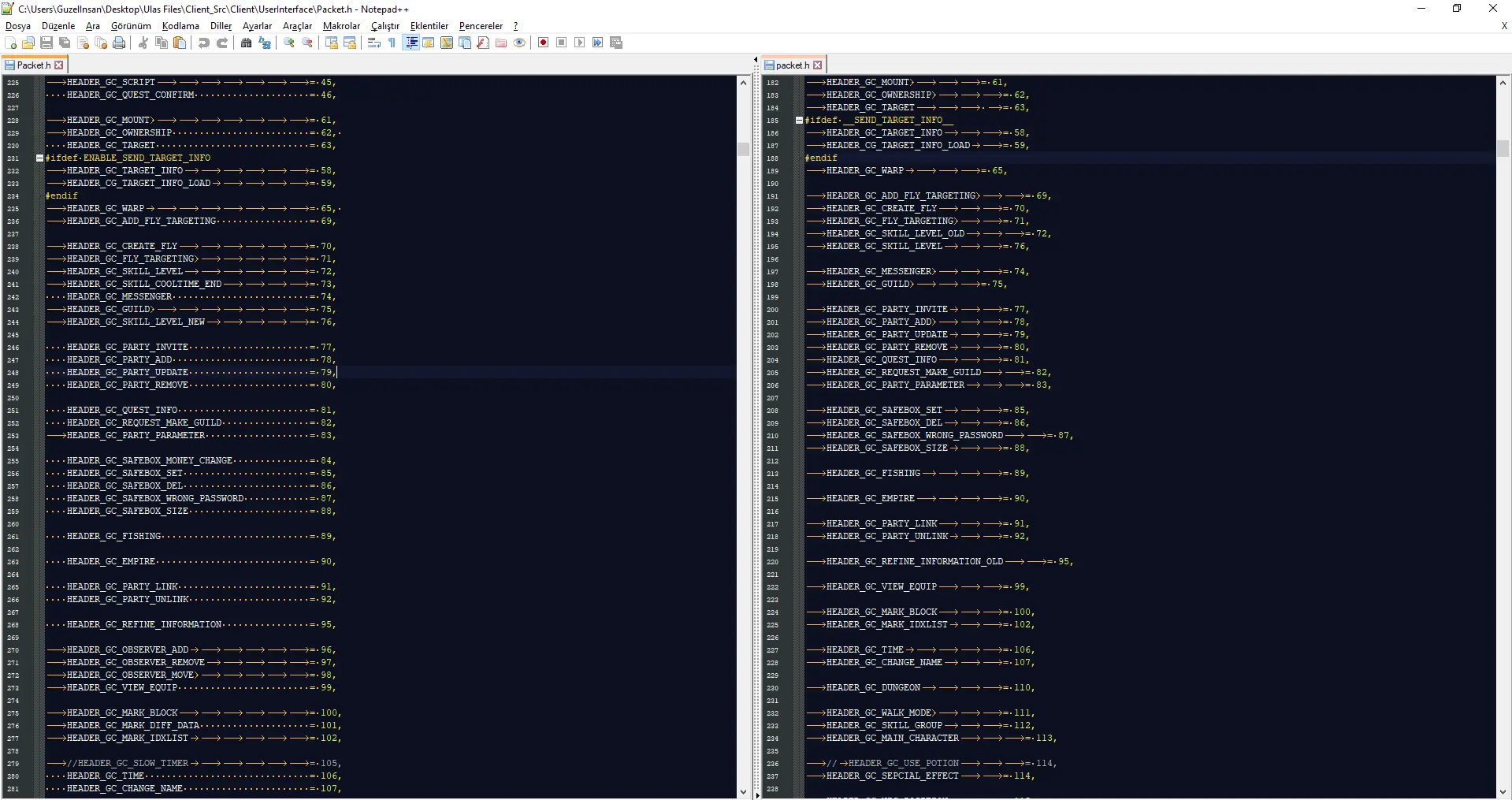1512x800 pixels.
Task: Open the Diller dropdown menu
Action: tap(221, 26)
